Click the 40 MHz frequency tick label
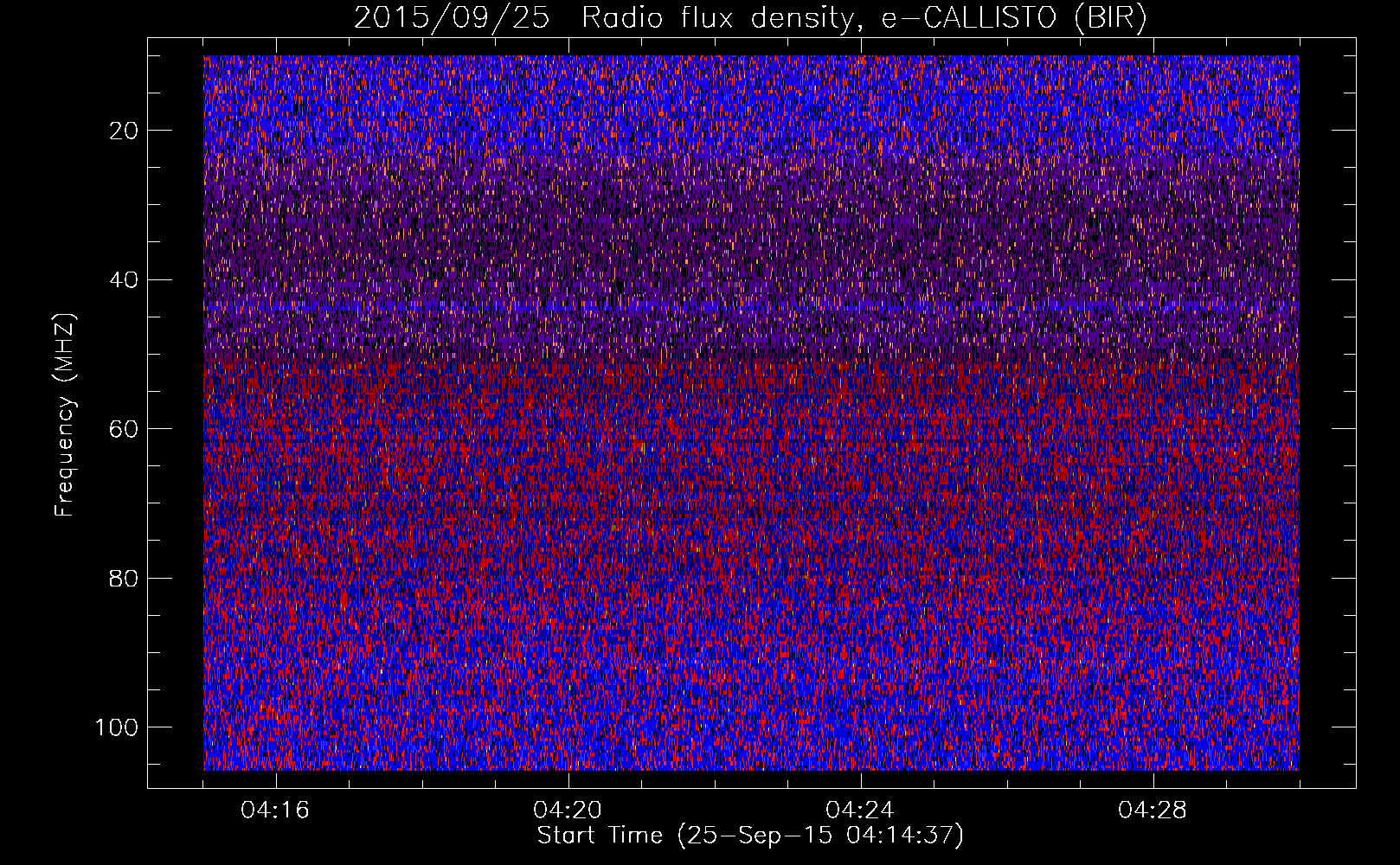The image size is (1400, 865). click(x=125, y=279)
